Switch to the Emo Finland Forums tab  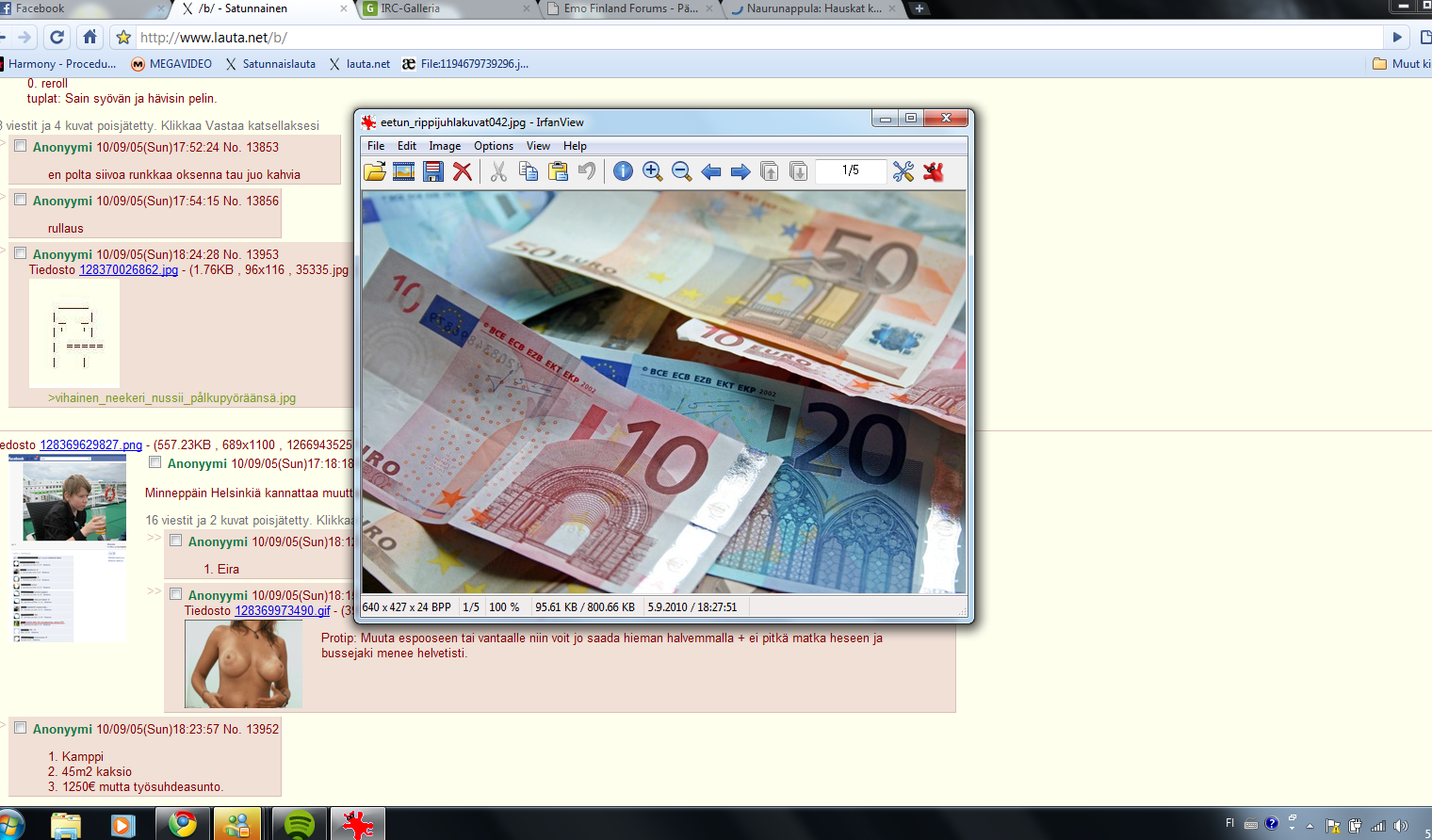coord(631,8)
